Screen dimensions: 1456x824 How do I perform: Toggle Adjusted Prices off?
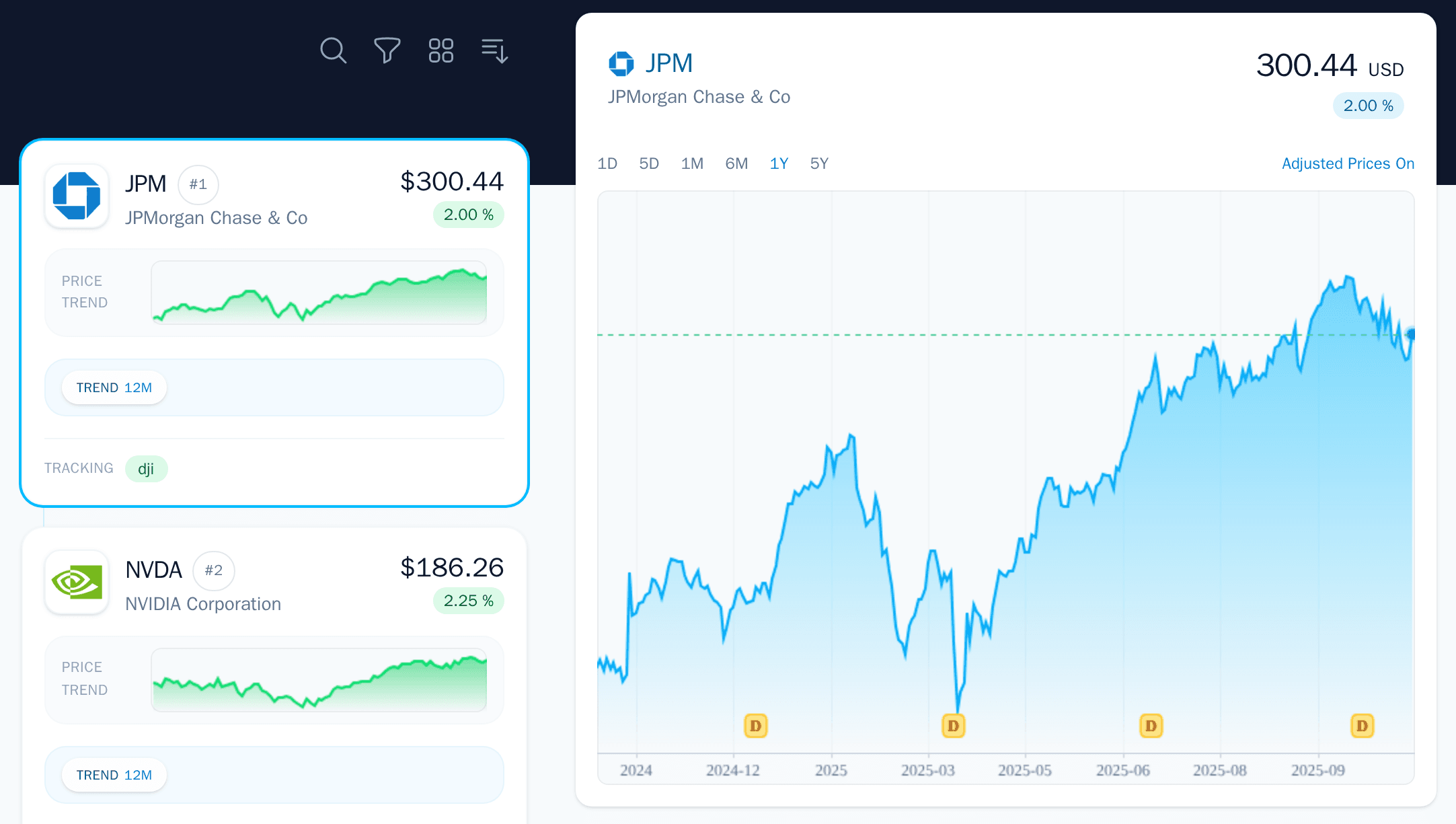pos(1347,163)
